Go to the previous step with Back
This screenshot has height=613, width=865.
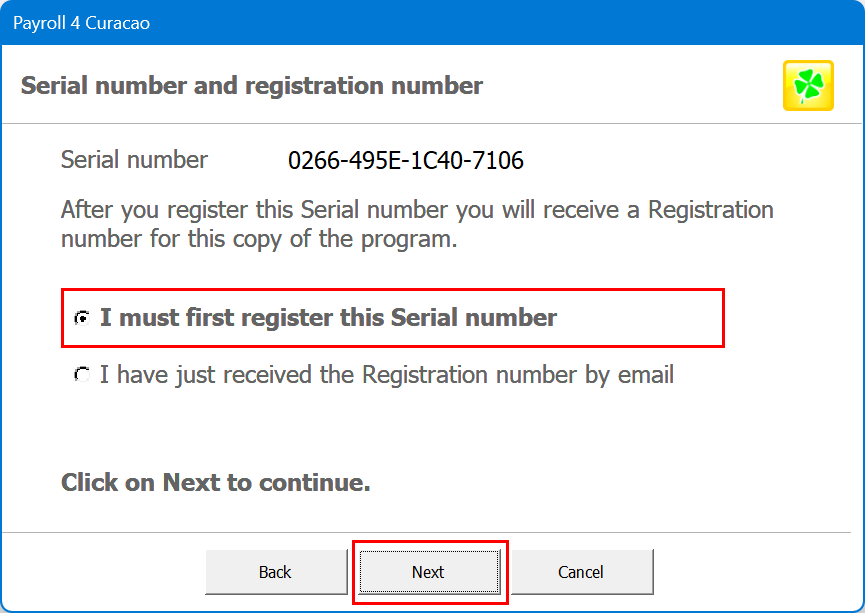tap(275, 572)
